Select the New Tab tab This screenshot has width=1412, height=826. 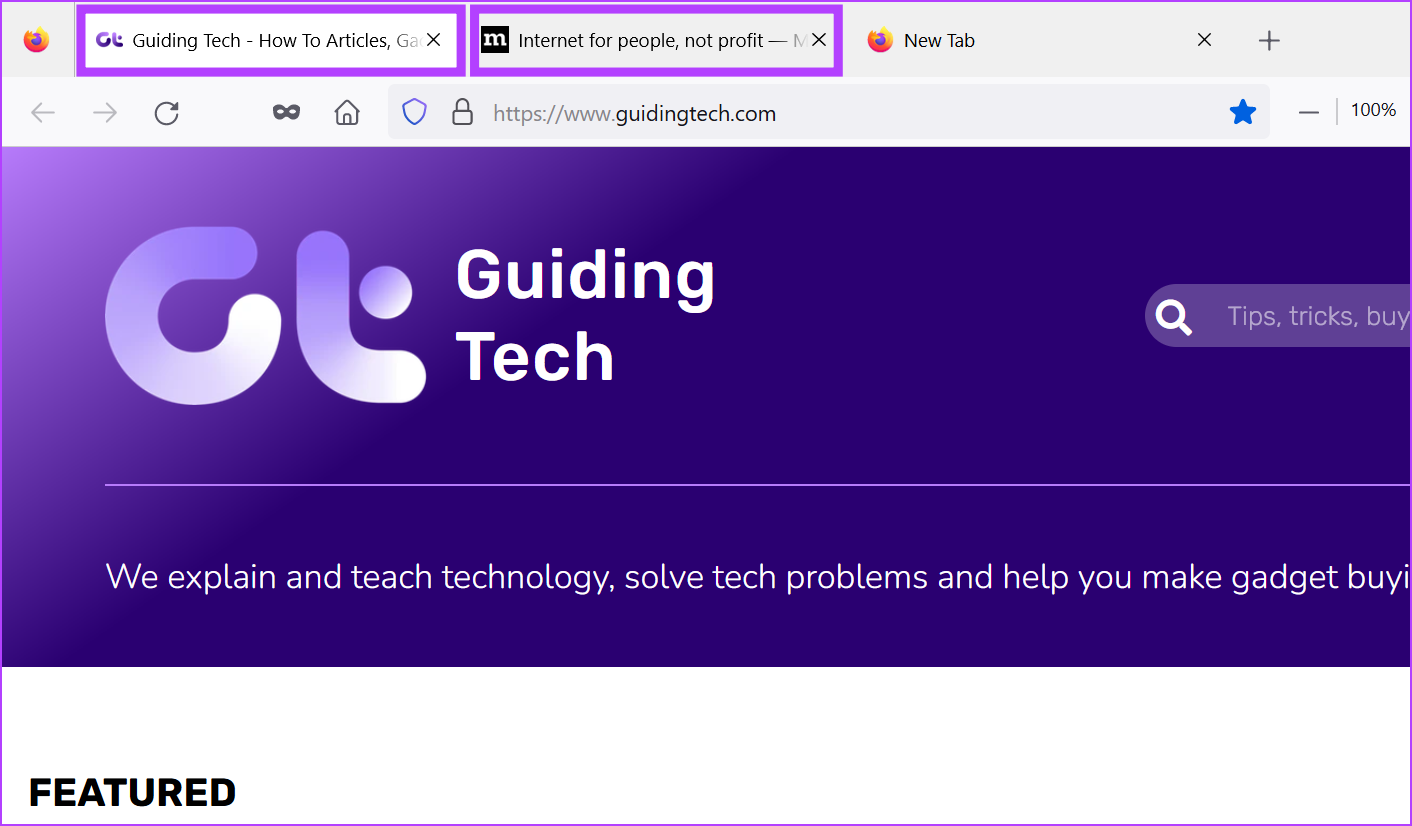1020,41
